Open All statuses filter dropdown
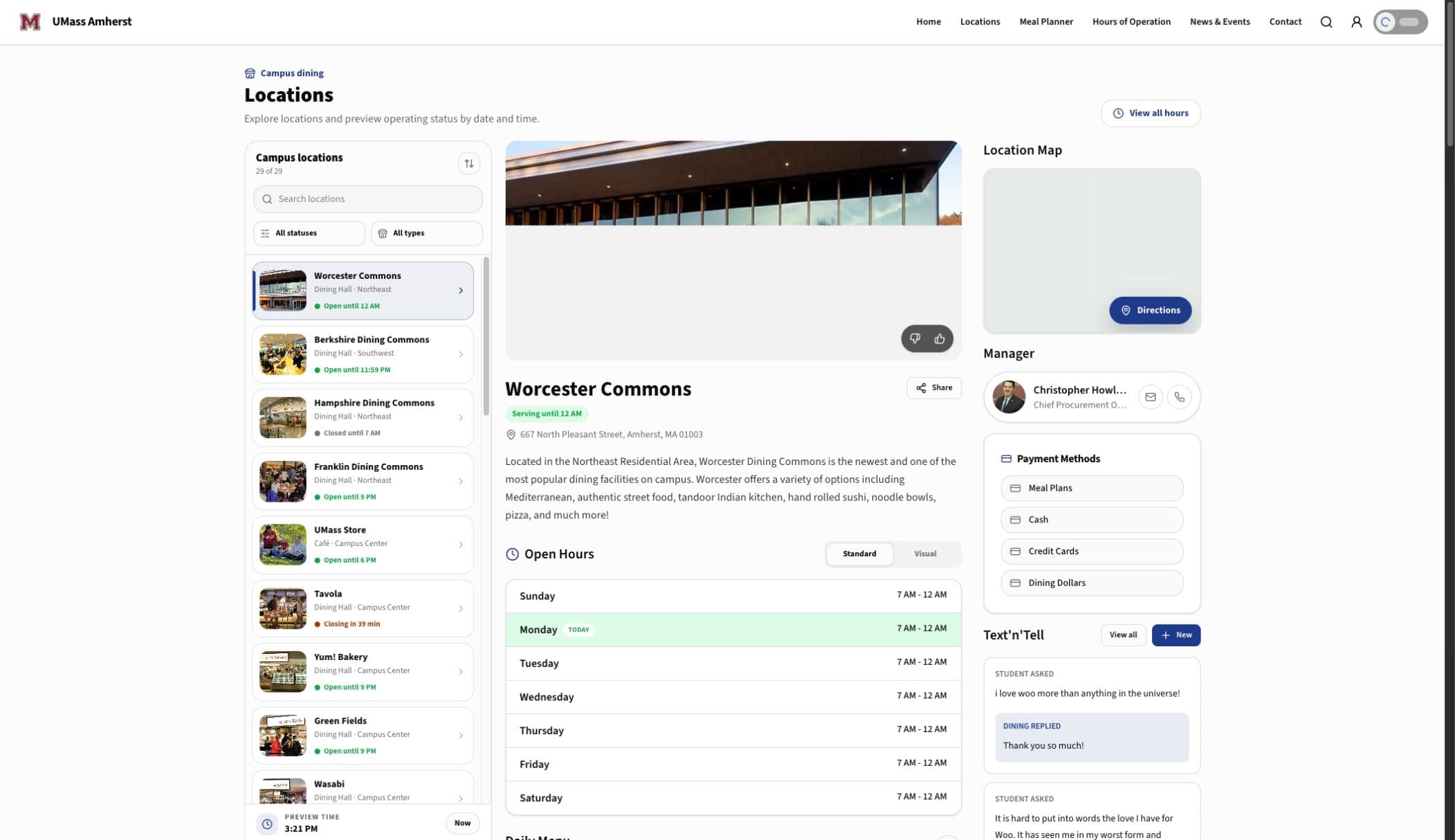Image resolution: width=1455 pixels, height=840 pixels. pos(309,233)
